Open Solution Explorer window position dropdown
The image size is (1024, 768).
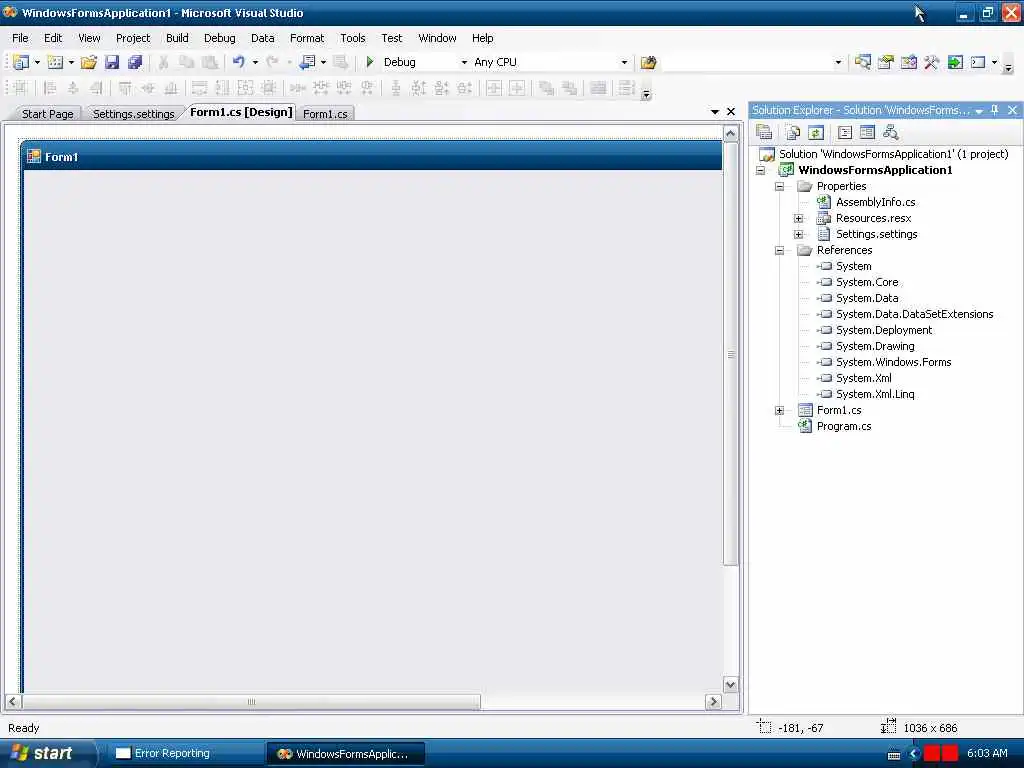(x=979, y=111)
